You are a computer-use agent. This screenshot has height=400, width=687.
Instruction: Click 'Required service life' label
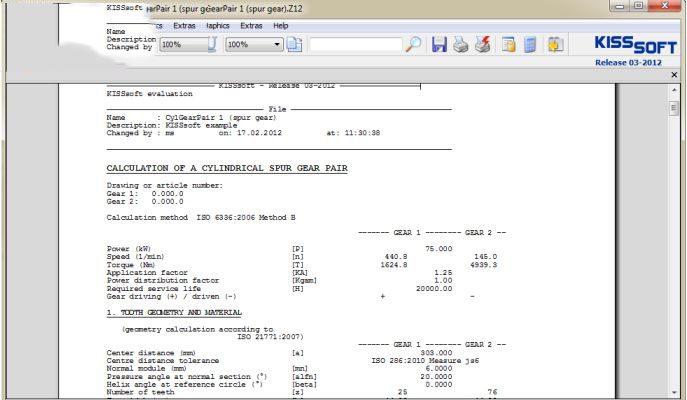click(154, 289)
